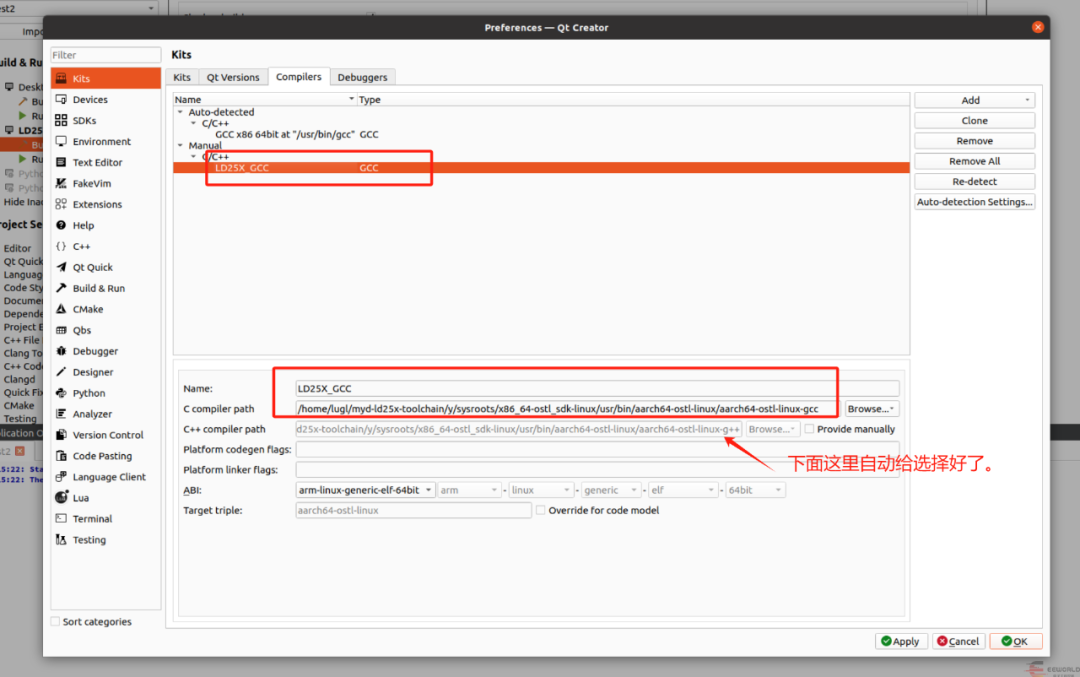
Task: Select the Kits category icon
Action: (x=61, y=79)
